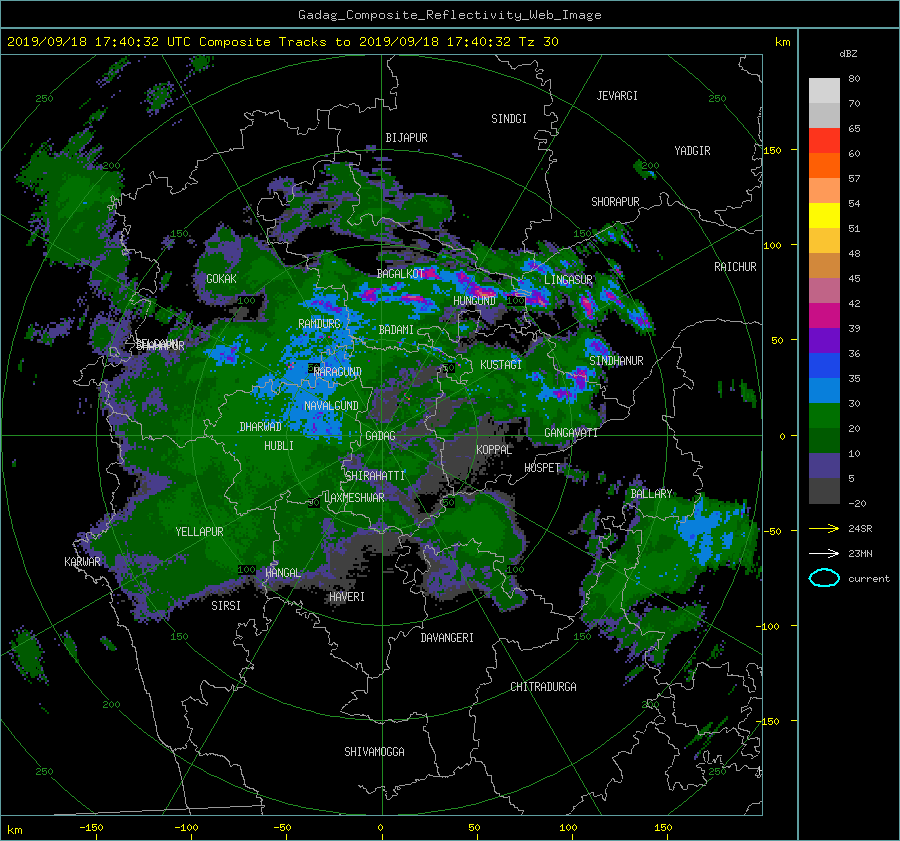Click the bright green 20 dBZ legend swatch

[x=824, y=416]
